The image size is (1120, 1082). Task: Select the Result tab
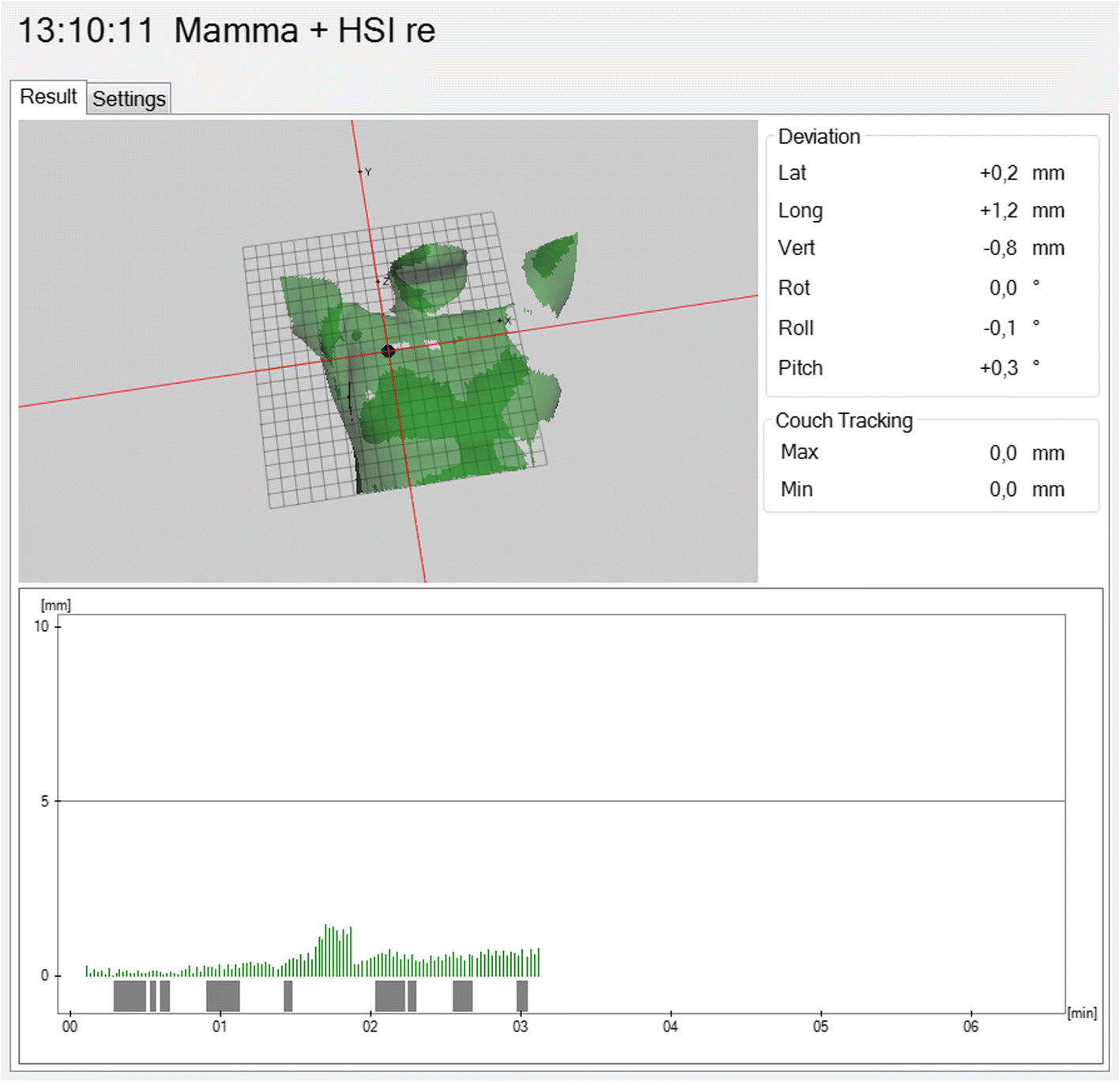(48, 96)
